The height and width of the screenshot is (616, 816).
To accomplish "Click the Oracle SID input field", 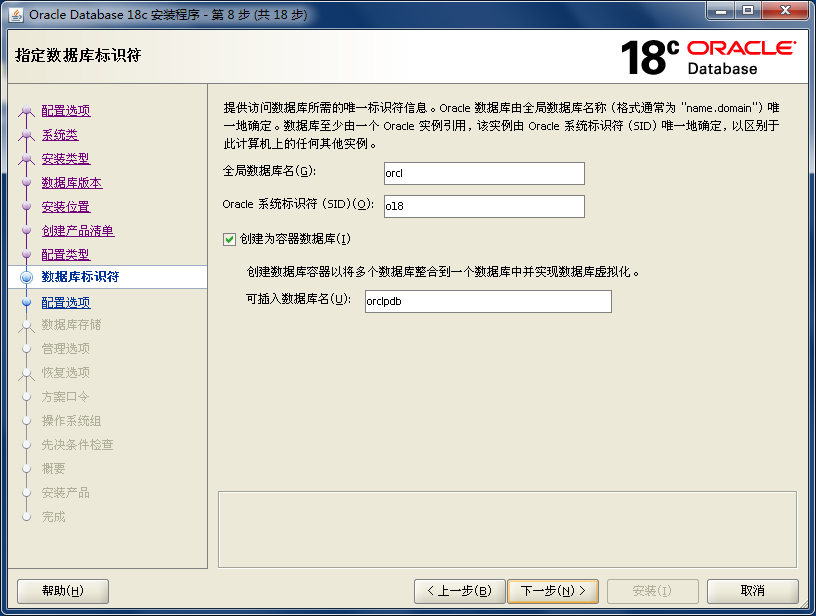I will (484, 206).
